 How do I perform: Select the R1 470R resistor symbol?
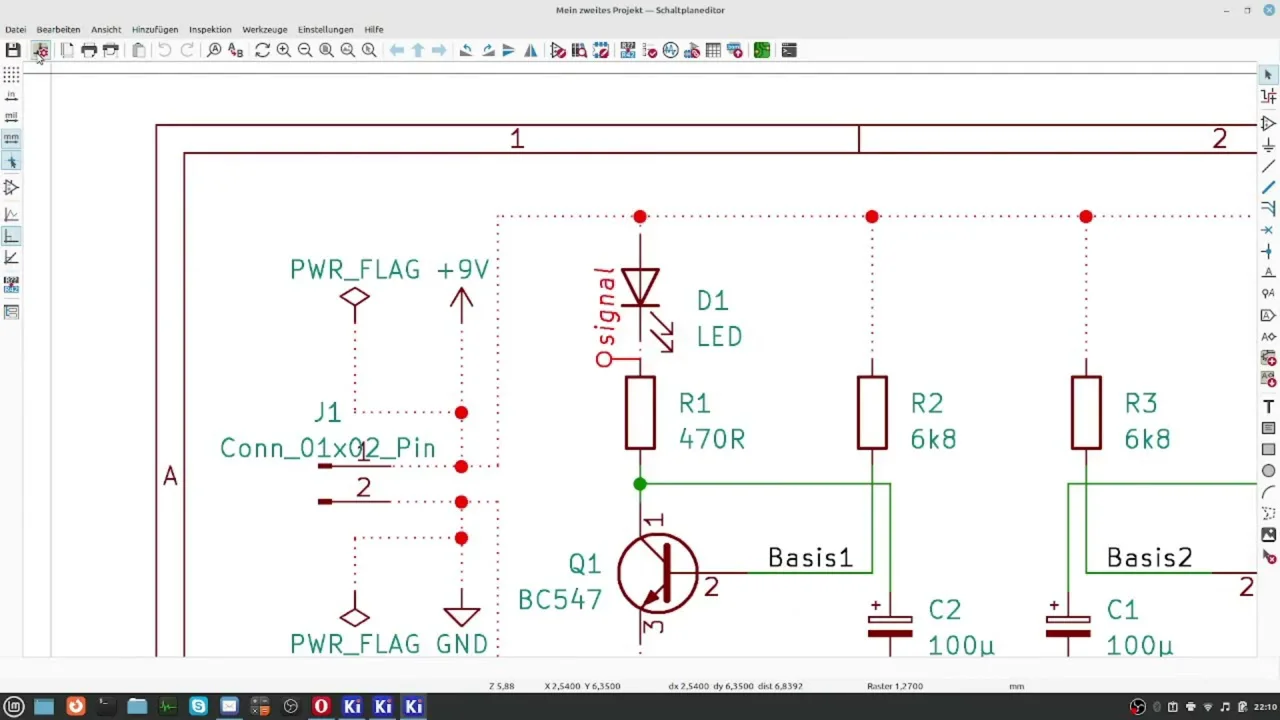point(640,413)
